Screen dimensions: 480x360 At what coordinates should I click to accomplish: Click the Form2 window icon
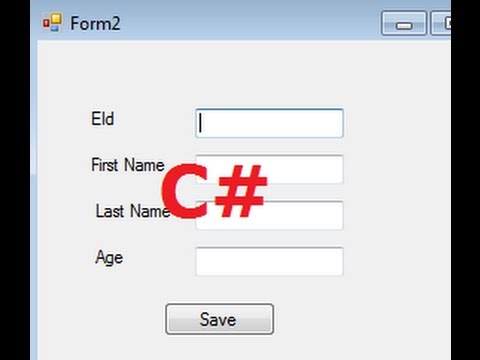pyautogui.click(x=52, y=23)
